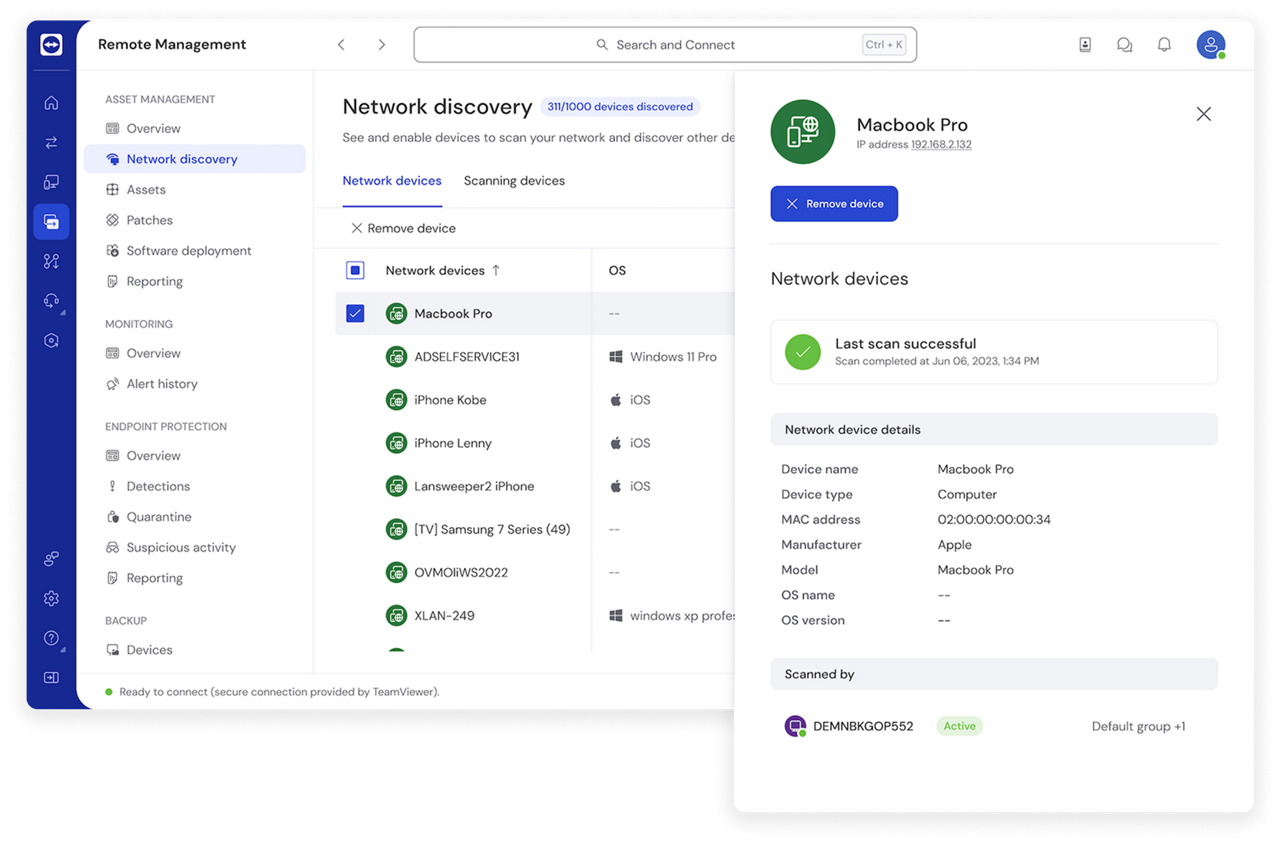Open the contacts book icon in header
1280x844 pixels.
pyautogui.click(x=1085, y=45)
